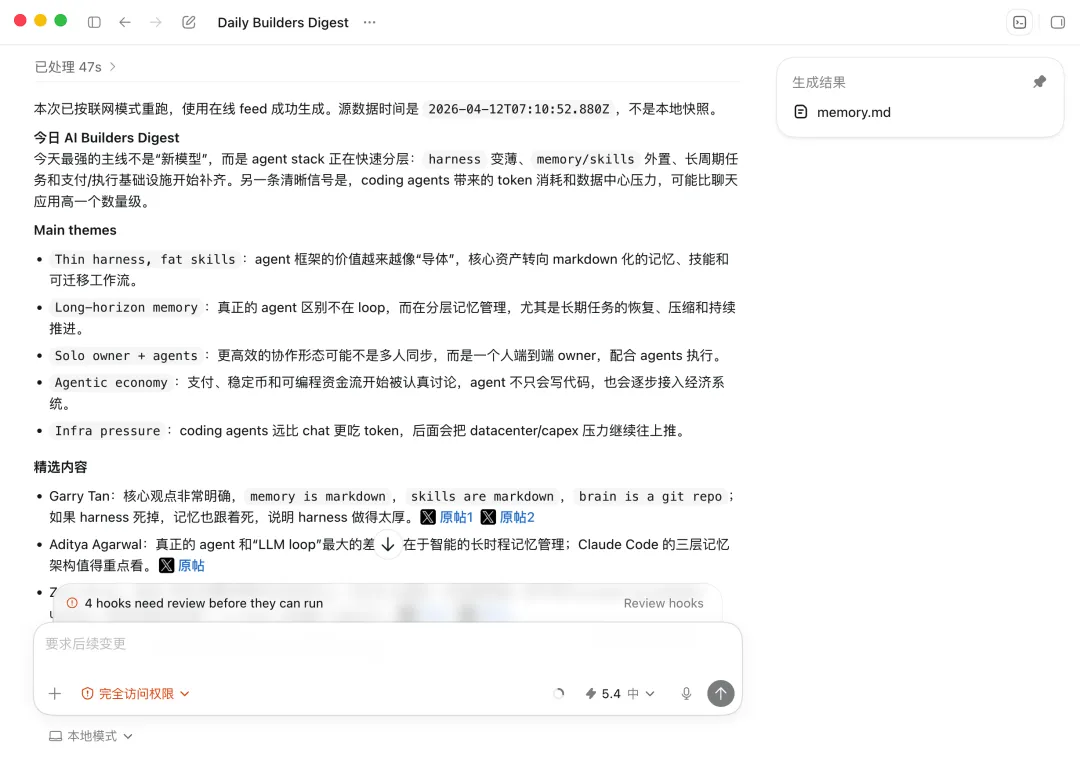Open the 完全访问权限 permission dropdown
The image size is (1080, 757).
(135, 694)
